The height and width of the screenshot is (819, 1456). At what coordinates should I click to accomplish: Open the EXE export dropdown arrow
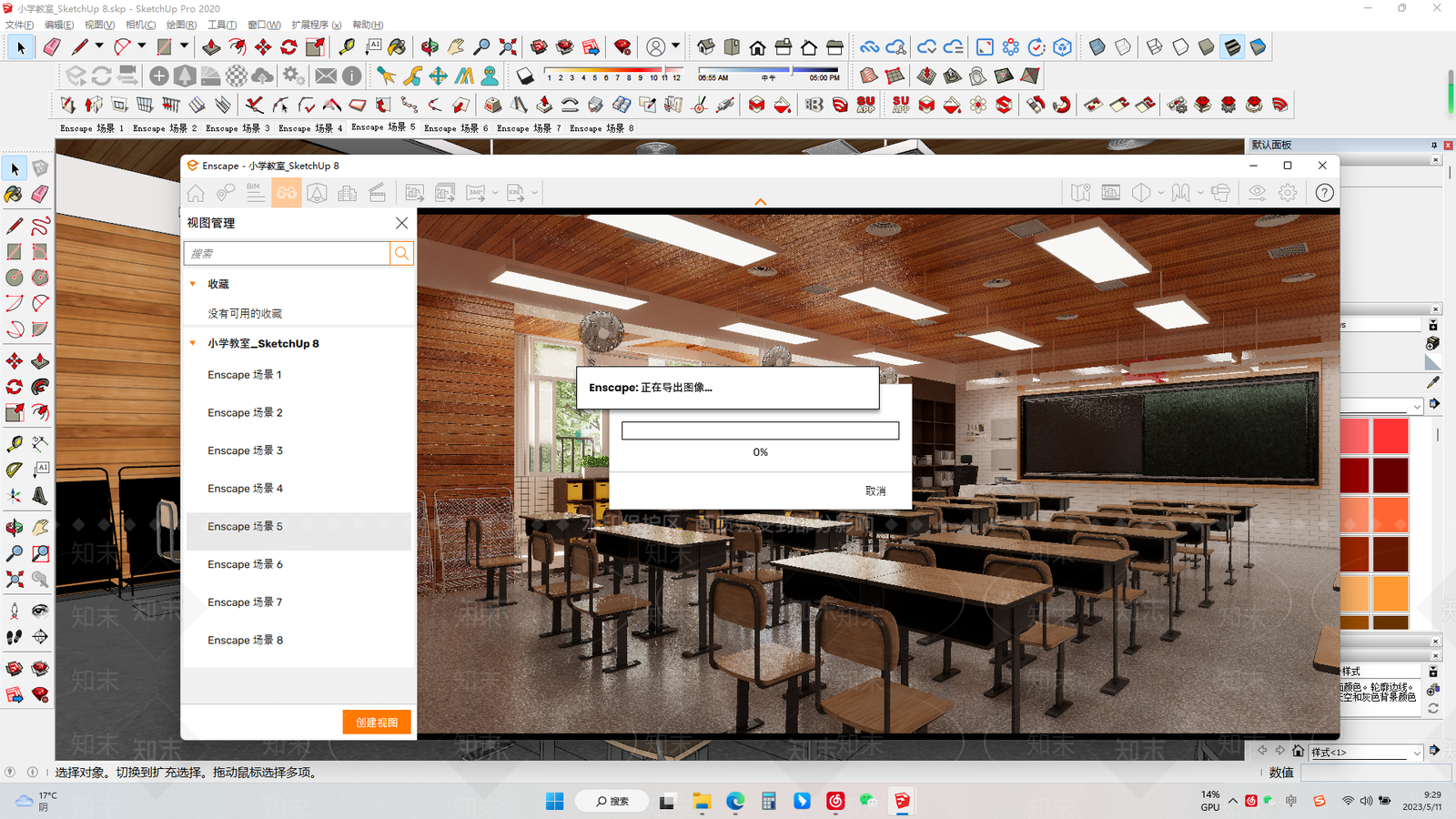[534, 193]
